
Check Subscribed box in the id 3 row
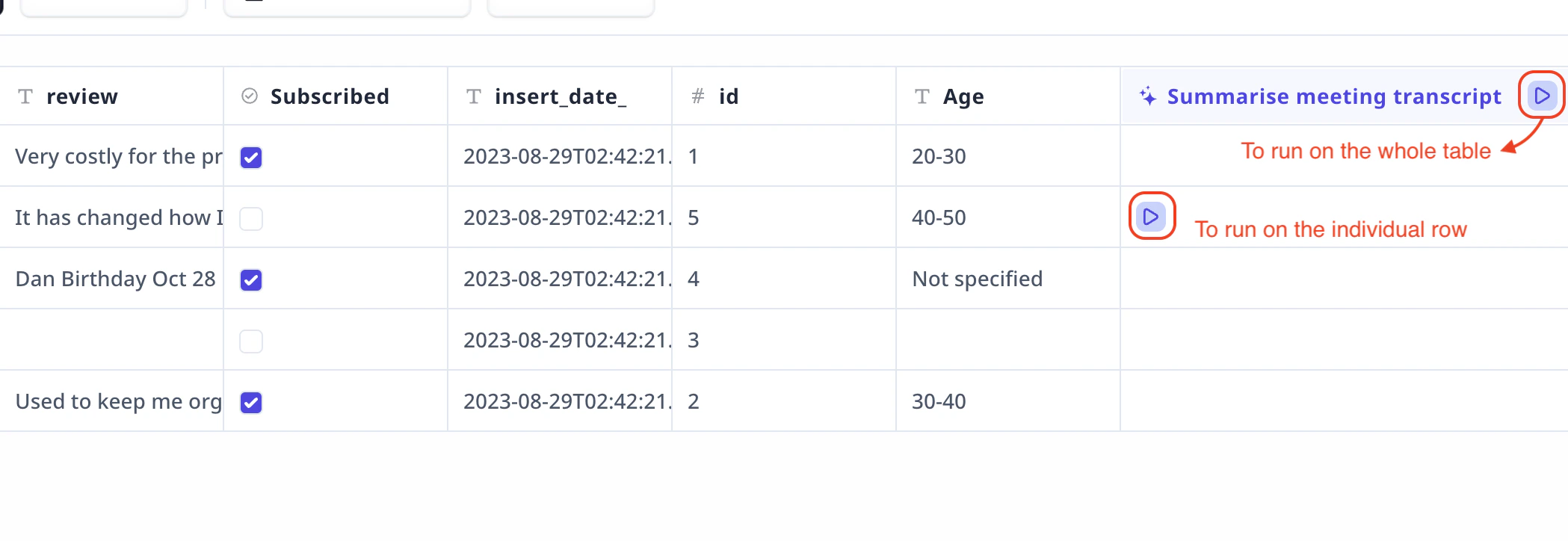(251, 341)
